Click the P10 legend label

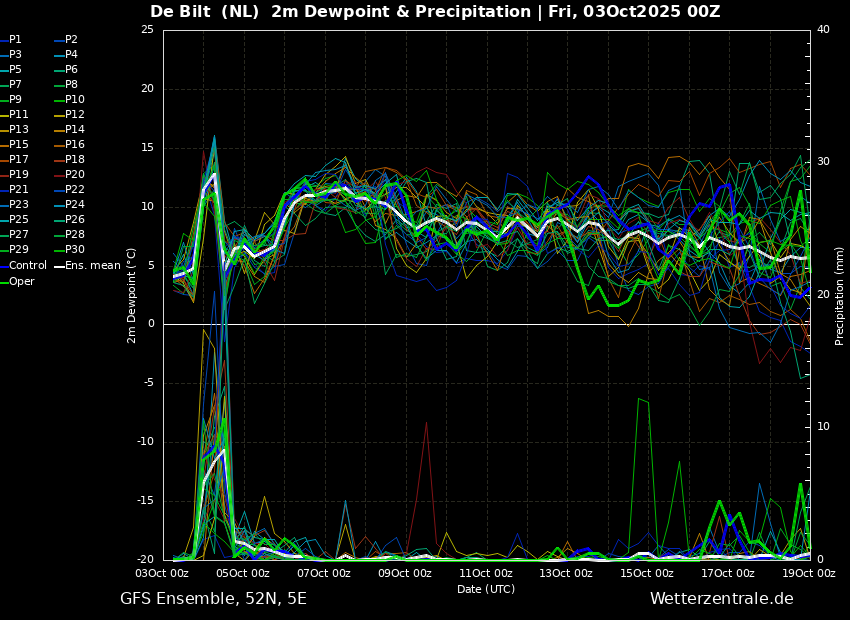[x=70, y=99]
